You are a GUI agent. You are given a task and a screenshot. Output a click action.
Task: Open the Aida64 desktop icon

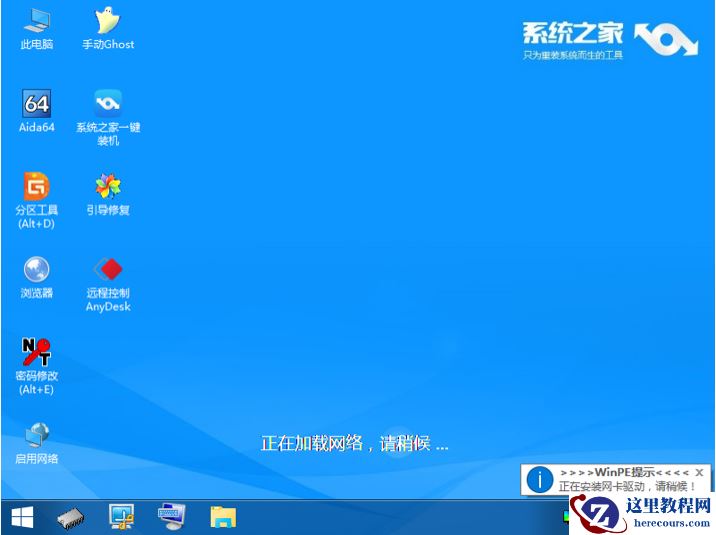(x=37, y=111)
